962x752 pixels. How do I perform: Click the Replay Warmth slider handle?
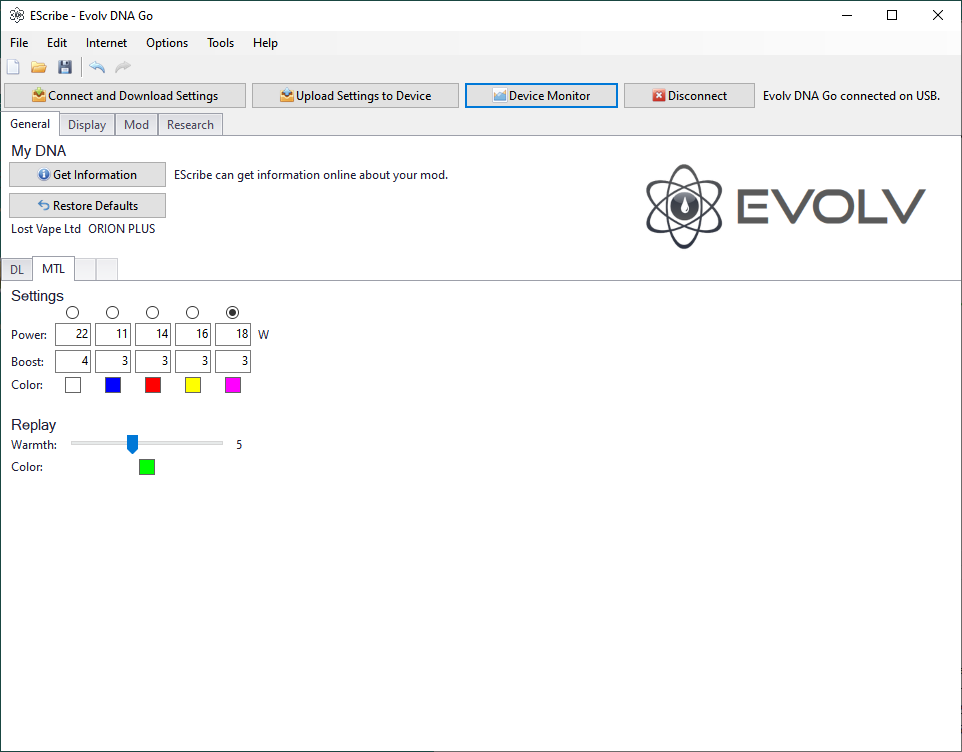pyautogui.click(x=132, y=444)
